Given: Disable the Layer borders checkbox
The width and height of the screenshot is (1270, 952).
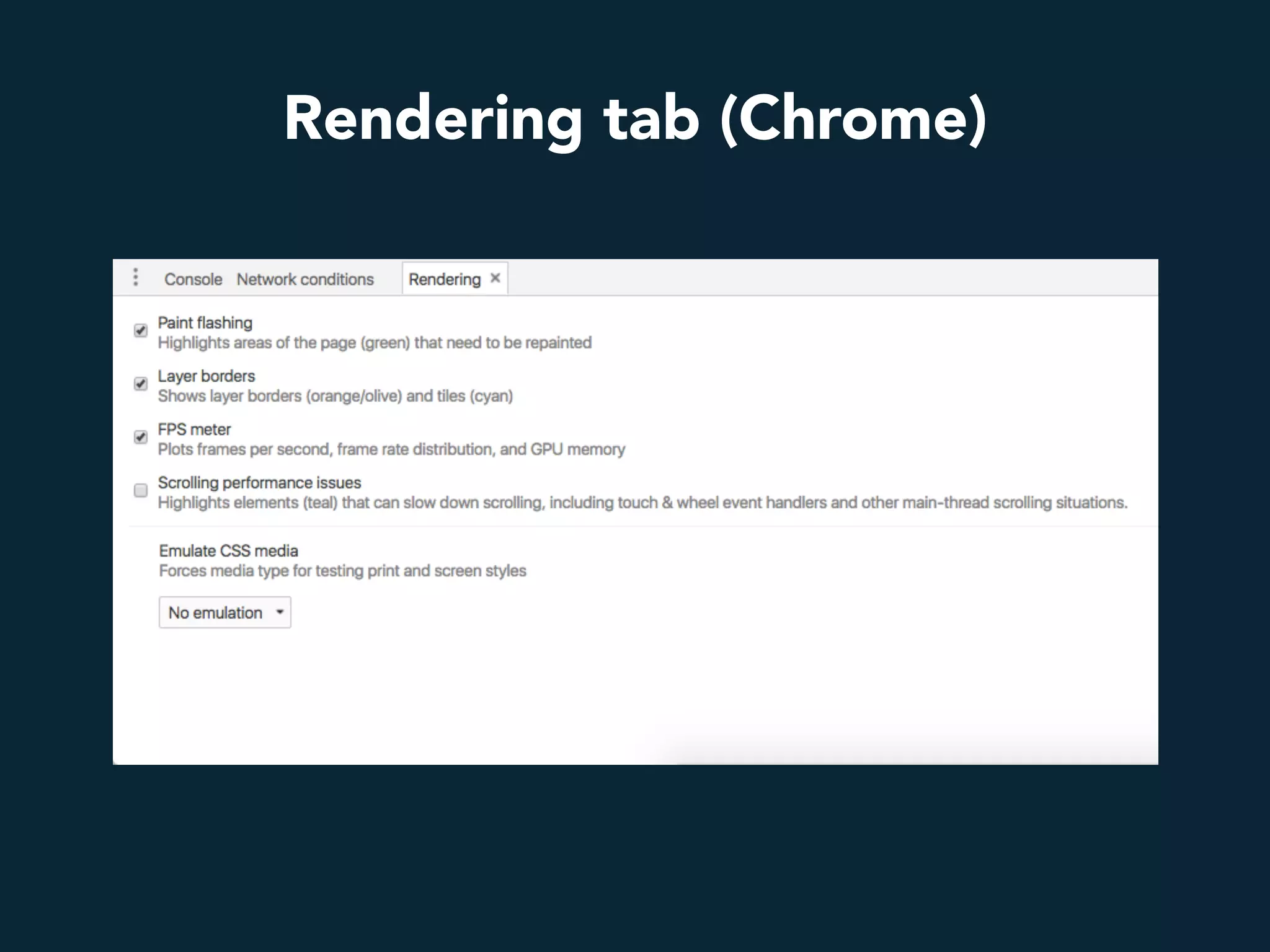Looking at the screenshot, I should 141,384.
